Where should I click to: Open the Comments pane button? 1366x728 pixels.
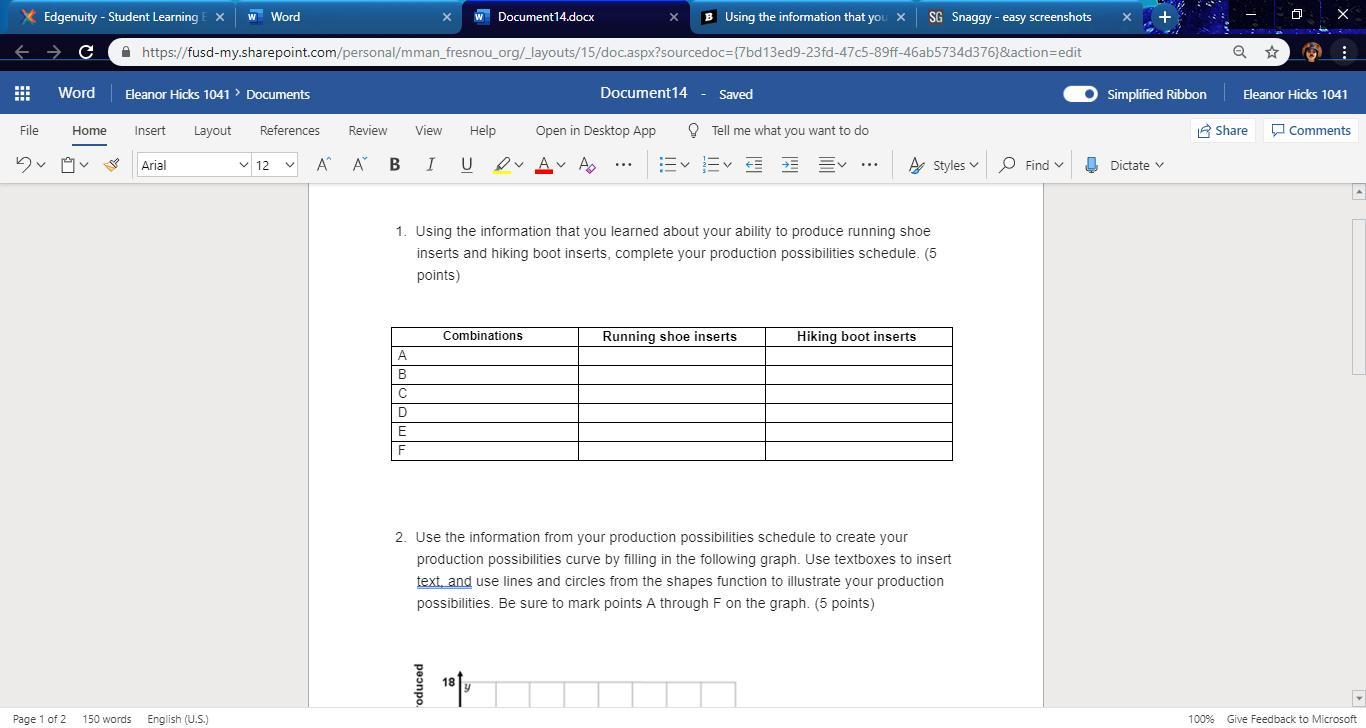[x=1310, y=130]
